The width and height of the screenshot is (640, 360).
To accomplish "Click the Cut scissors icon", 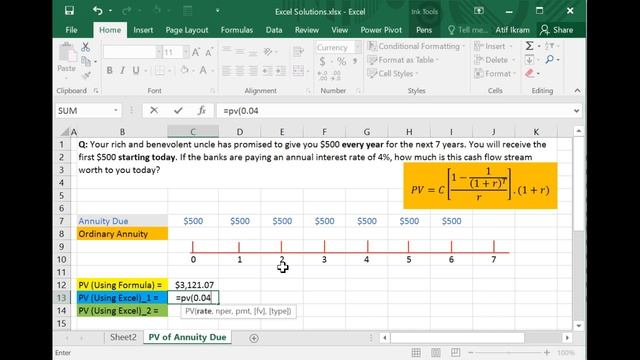I will click(85, 47).
